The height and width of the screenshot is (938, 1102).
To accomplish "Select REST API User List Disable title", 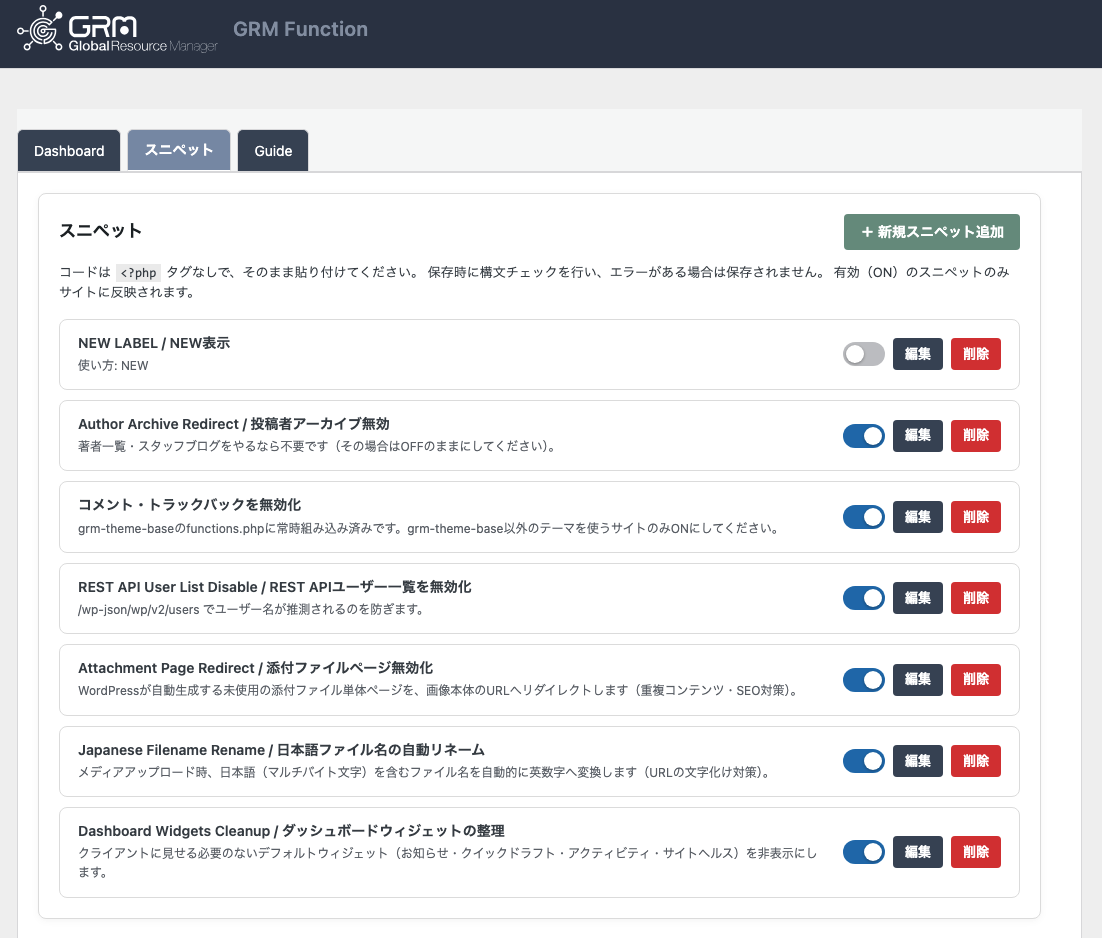I will point(275,587).
